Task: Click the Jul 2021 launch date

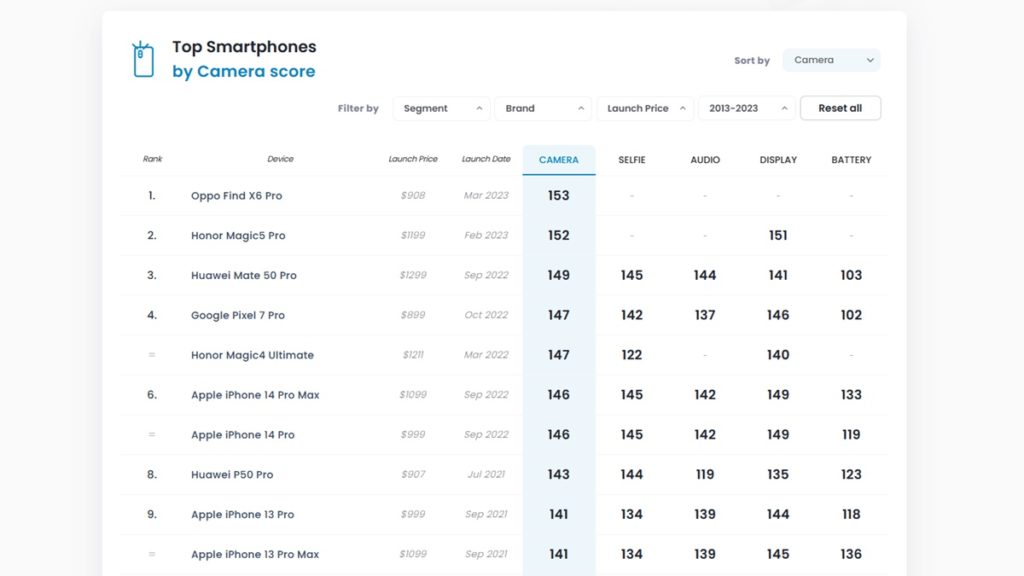Action: [x=486, y=474]
